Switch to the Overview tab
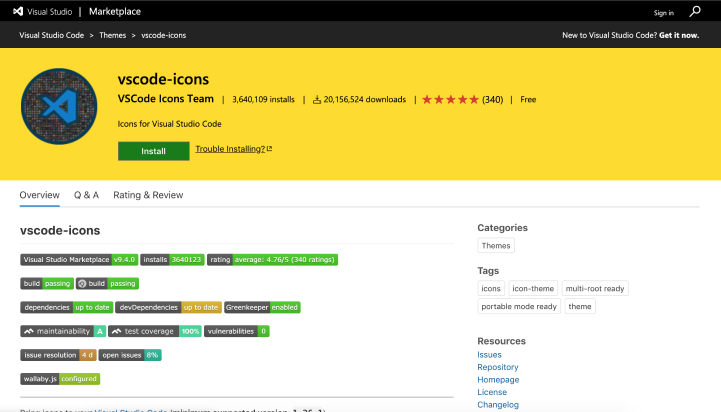This screenshot has height=412, width=721. click(x=40, y=195)
